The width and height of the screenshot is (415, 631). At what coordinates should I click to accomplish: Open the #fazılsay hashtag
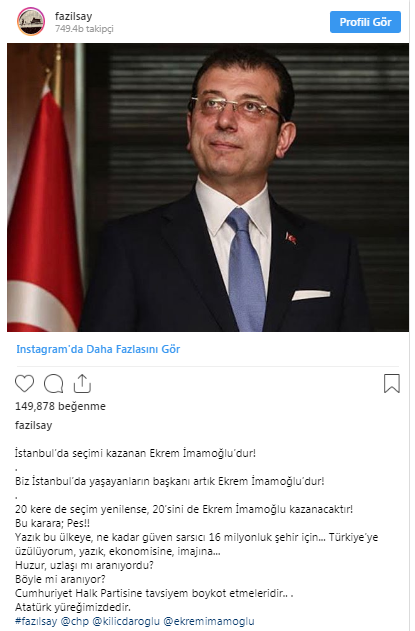click(36, 621)
